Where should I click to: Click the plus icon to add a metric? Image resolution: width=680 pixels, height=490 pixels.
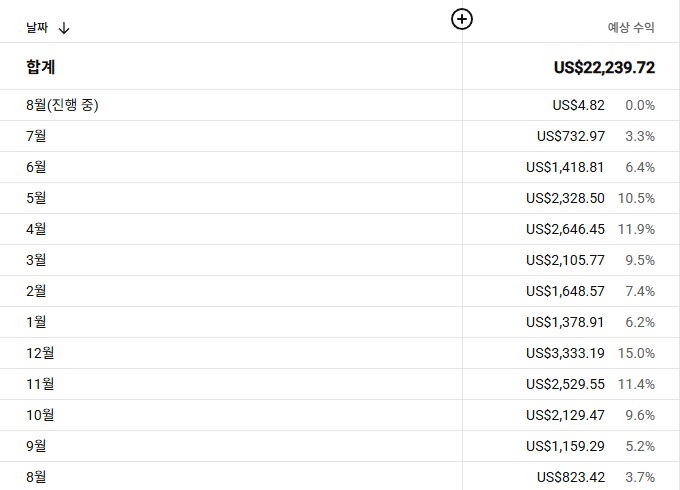point(462,19)
